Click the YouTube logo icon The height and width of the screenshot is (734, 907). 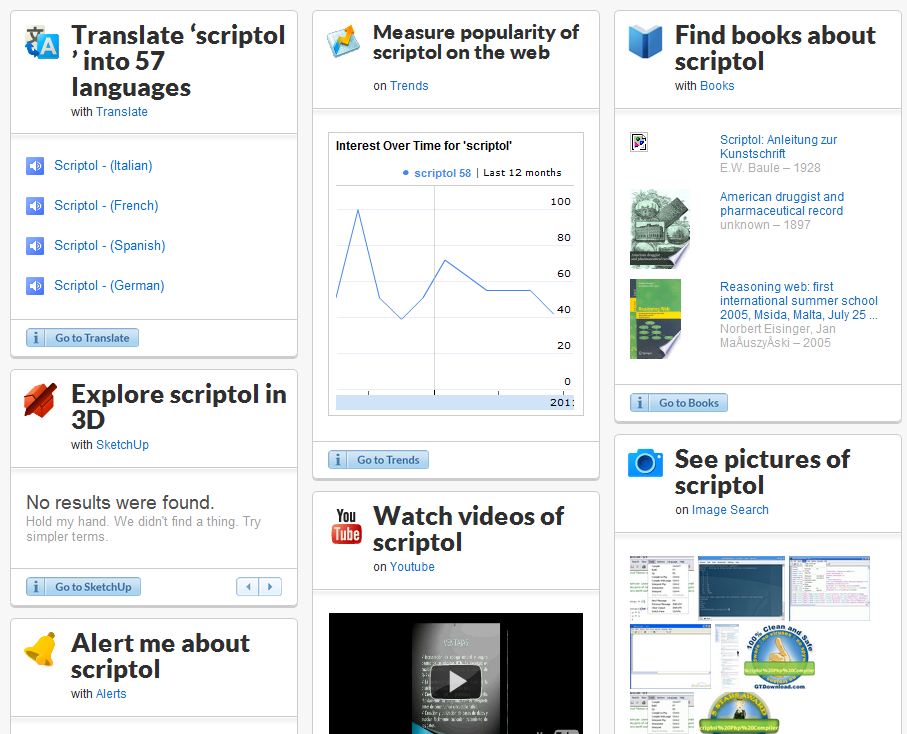pyautogui.click(x=346, y=527)
